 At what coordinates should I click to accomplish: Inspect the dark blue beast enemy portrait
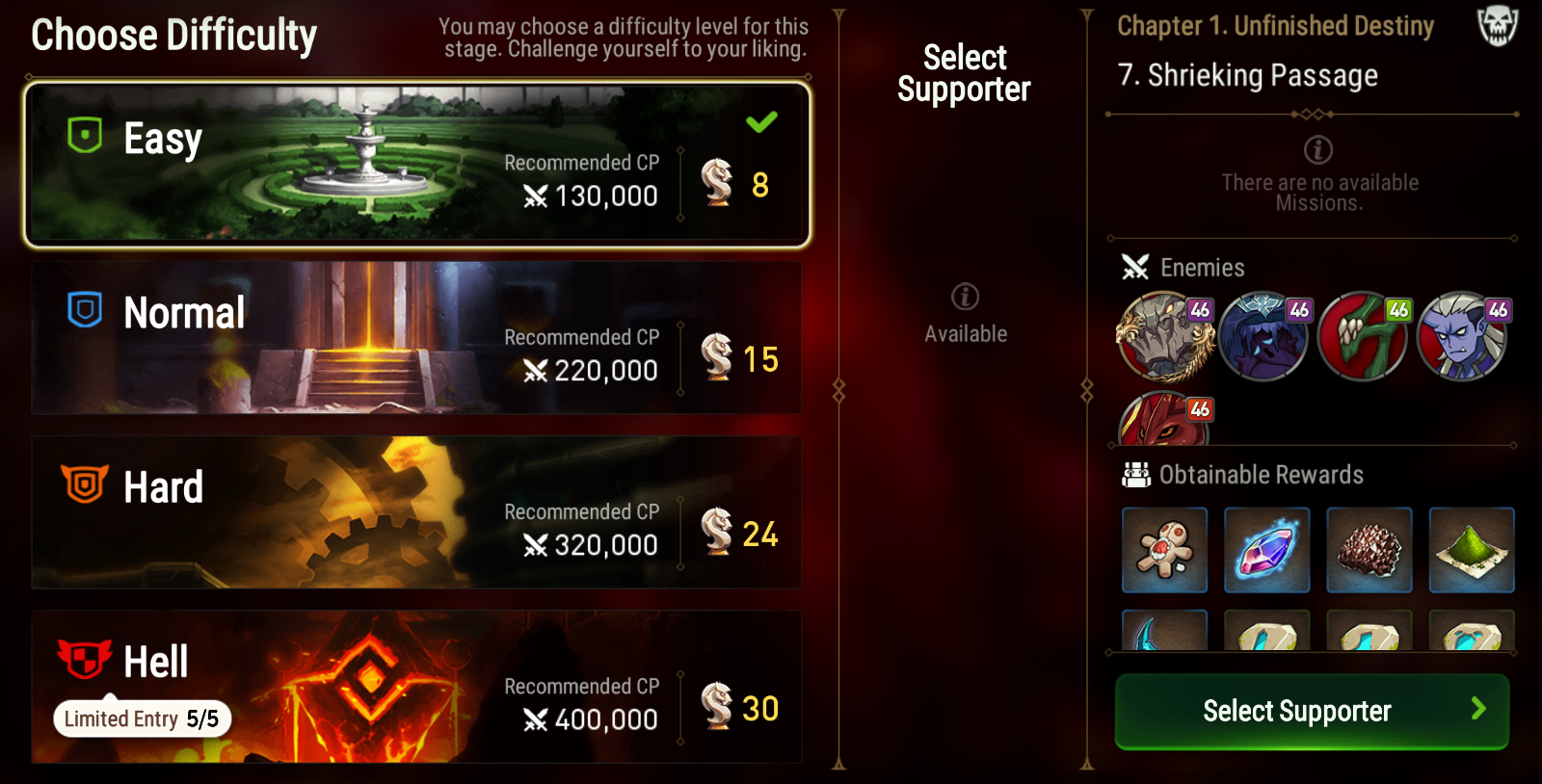pyautogui.click(x=1263, y=337)
